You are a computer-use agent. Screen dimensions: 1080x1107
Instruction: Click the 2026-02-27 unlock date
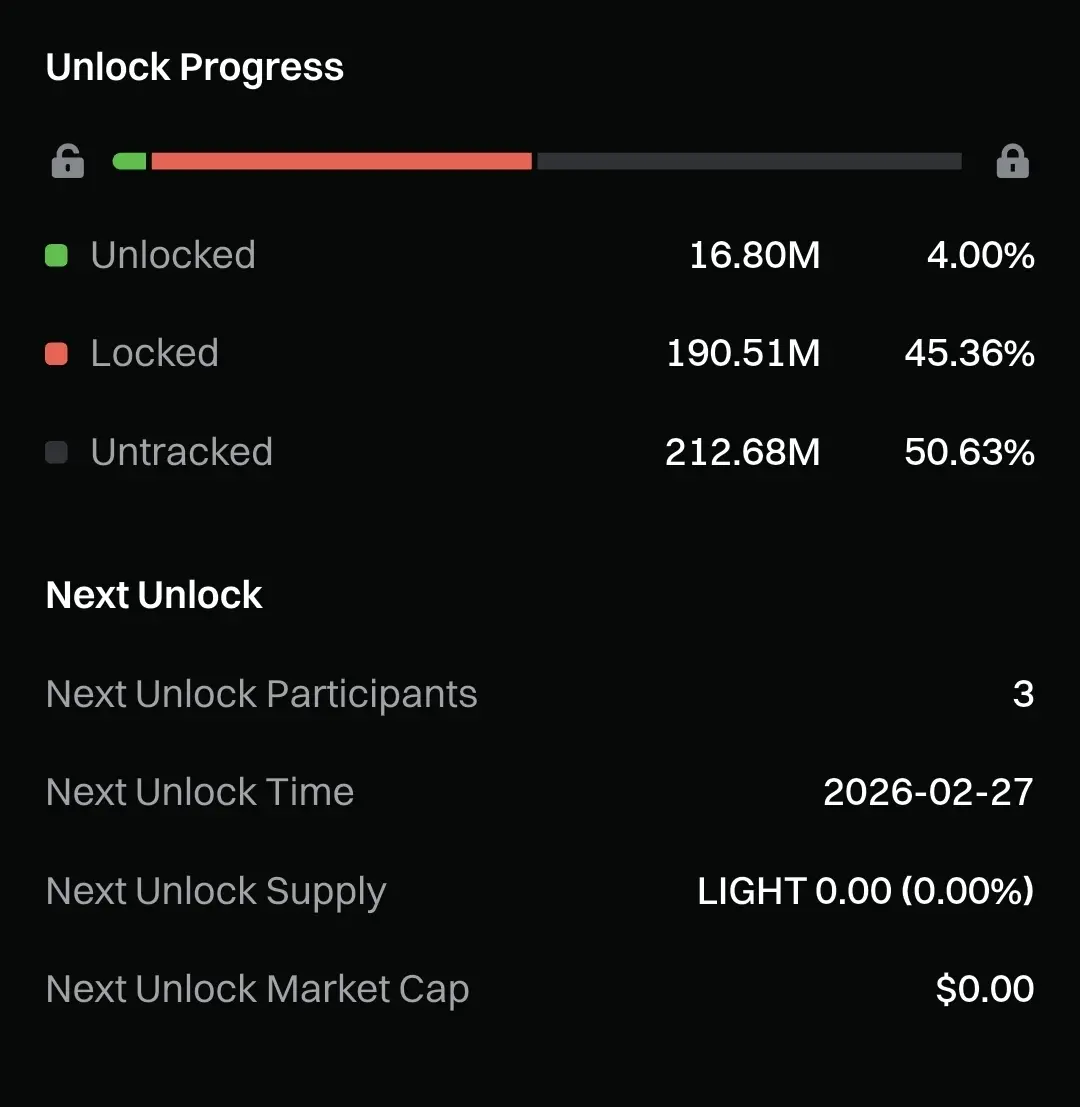(928, 792)
